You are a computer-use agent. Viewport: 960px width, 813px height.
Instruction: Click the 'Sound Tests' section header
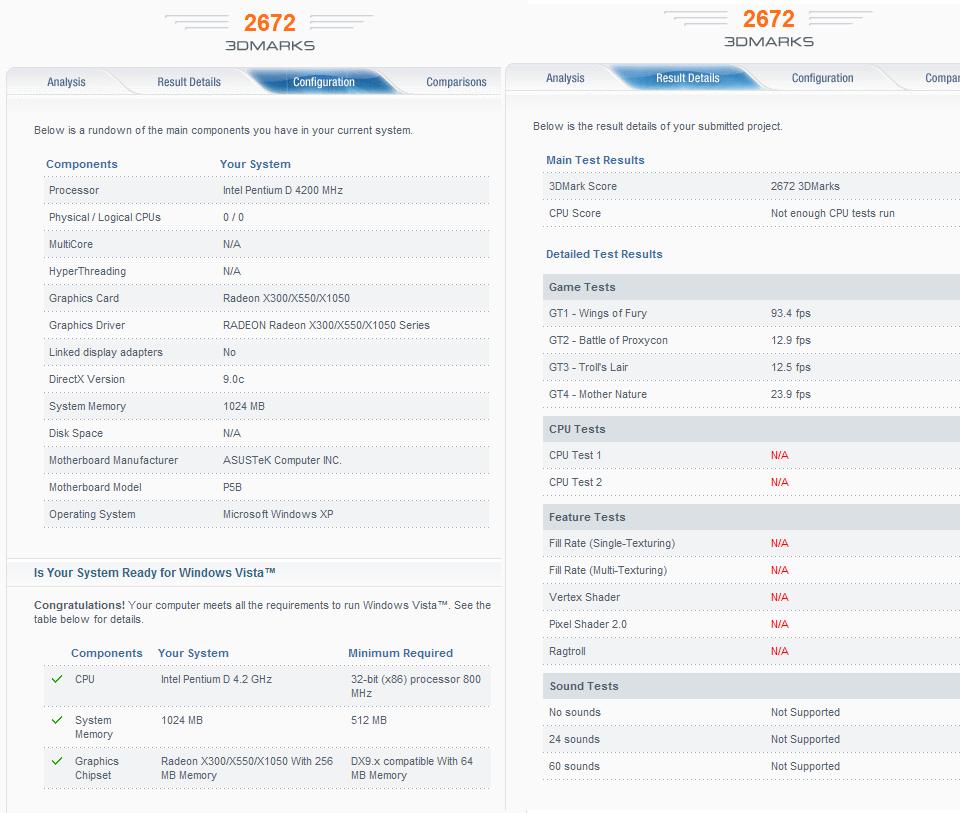click(x=751, y=686)
